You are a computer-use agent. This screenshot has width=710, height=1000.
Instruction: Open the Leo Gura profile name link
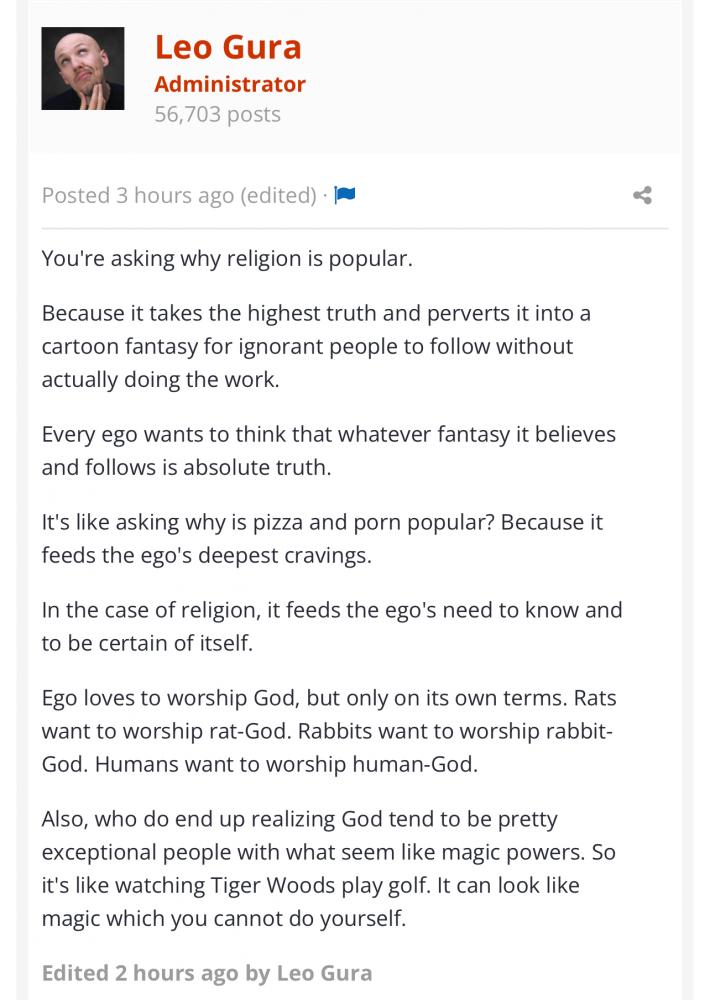pos(228,47)
